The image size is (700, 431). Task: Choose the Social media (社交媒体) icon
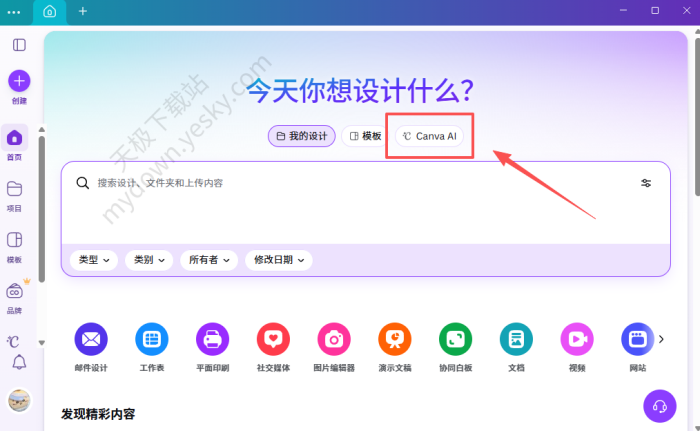click(x=273, y=339)
